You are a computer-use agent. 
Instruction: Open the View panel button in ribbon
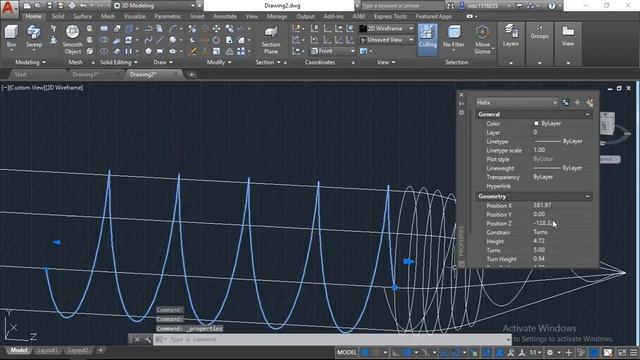coord(568,36)
